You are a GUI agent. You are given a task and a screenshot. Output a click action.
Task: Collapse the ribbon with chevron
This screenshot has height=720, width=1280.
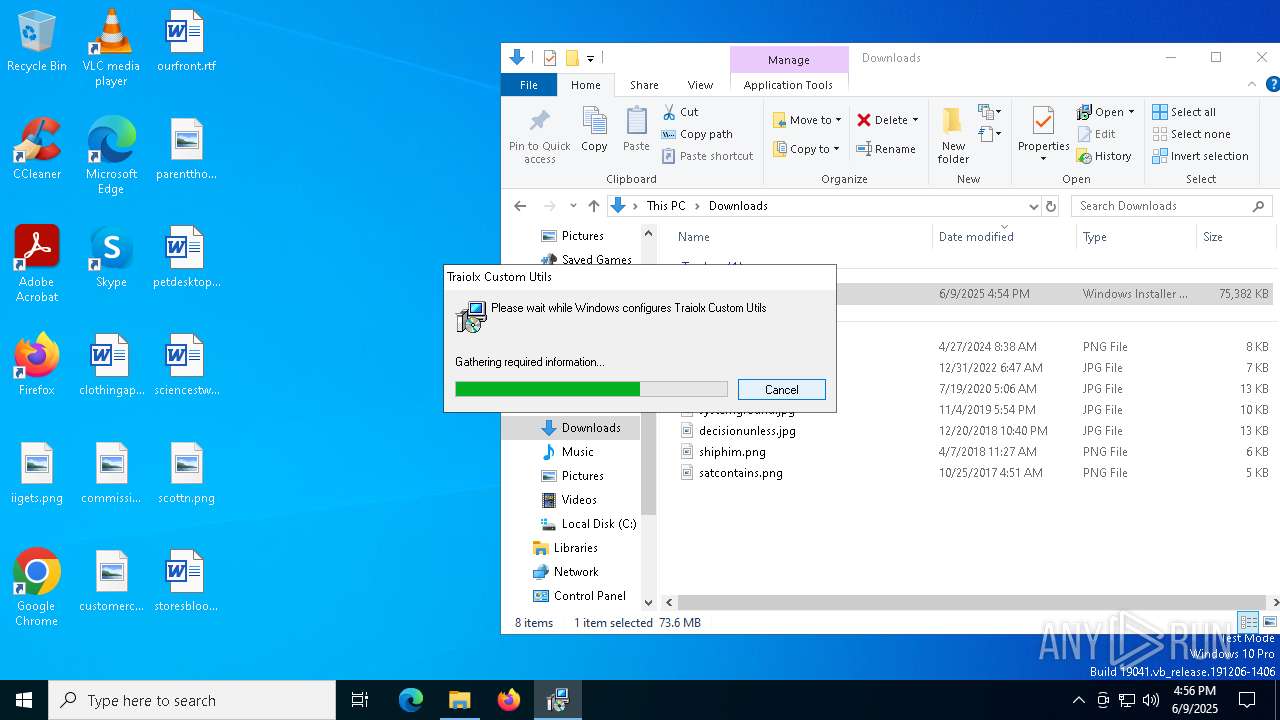(x=1251, y=85)
